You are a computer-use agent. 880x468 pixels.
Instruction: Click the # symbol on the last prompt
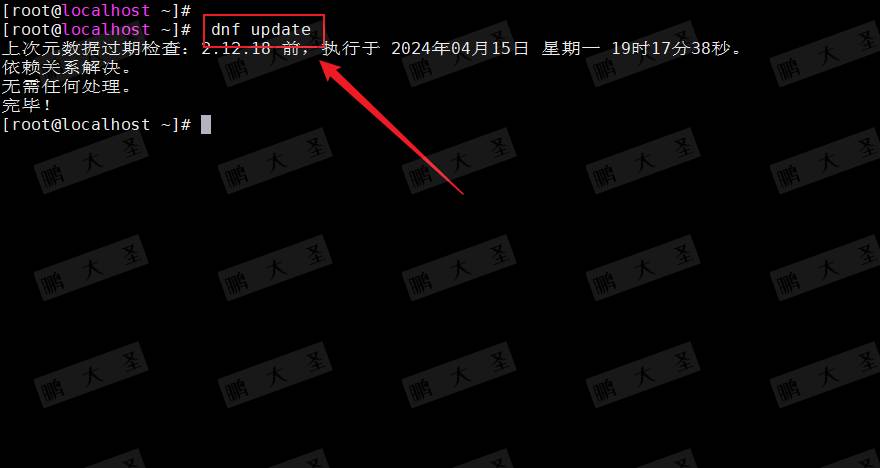coord(186,124)
